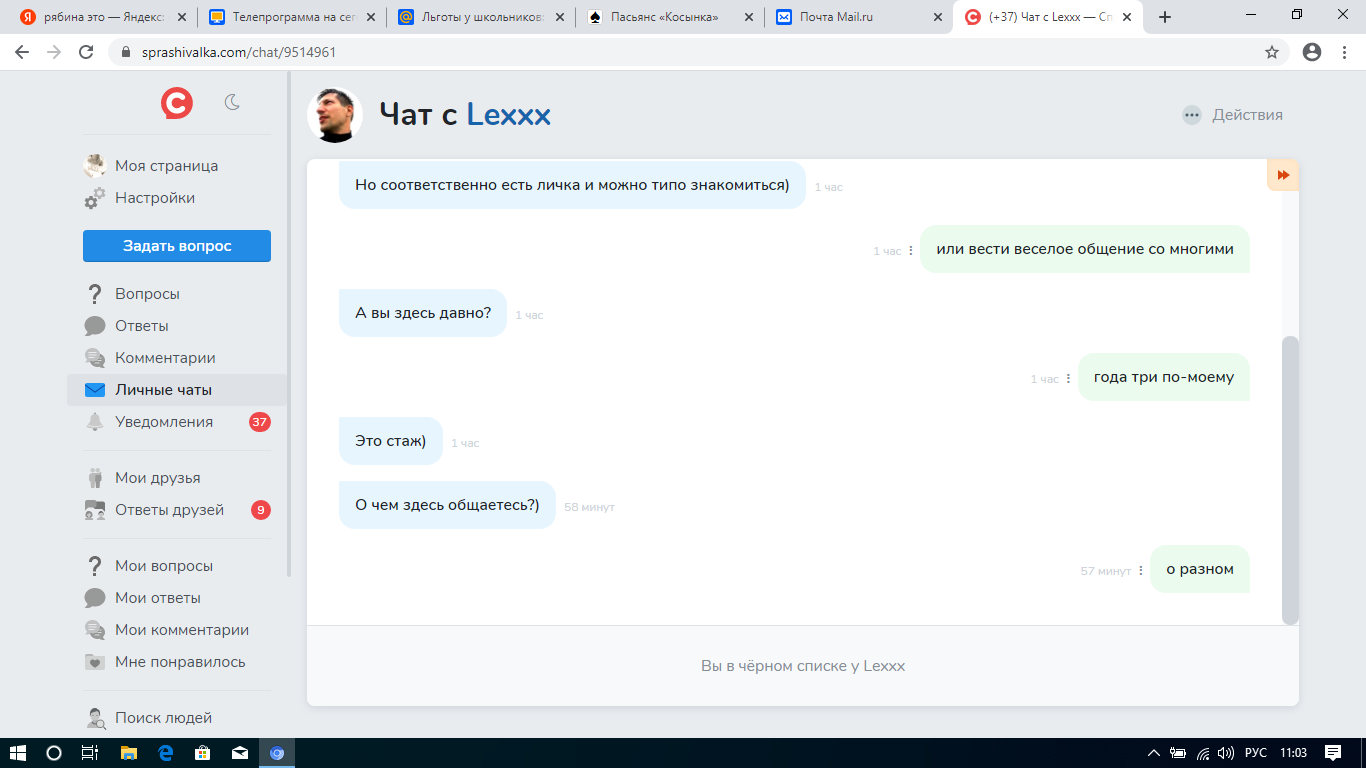Open options for message 'года три по-моему'

(x=1068, y=379)
